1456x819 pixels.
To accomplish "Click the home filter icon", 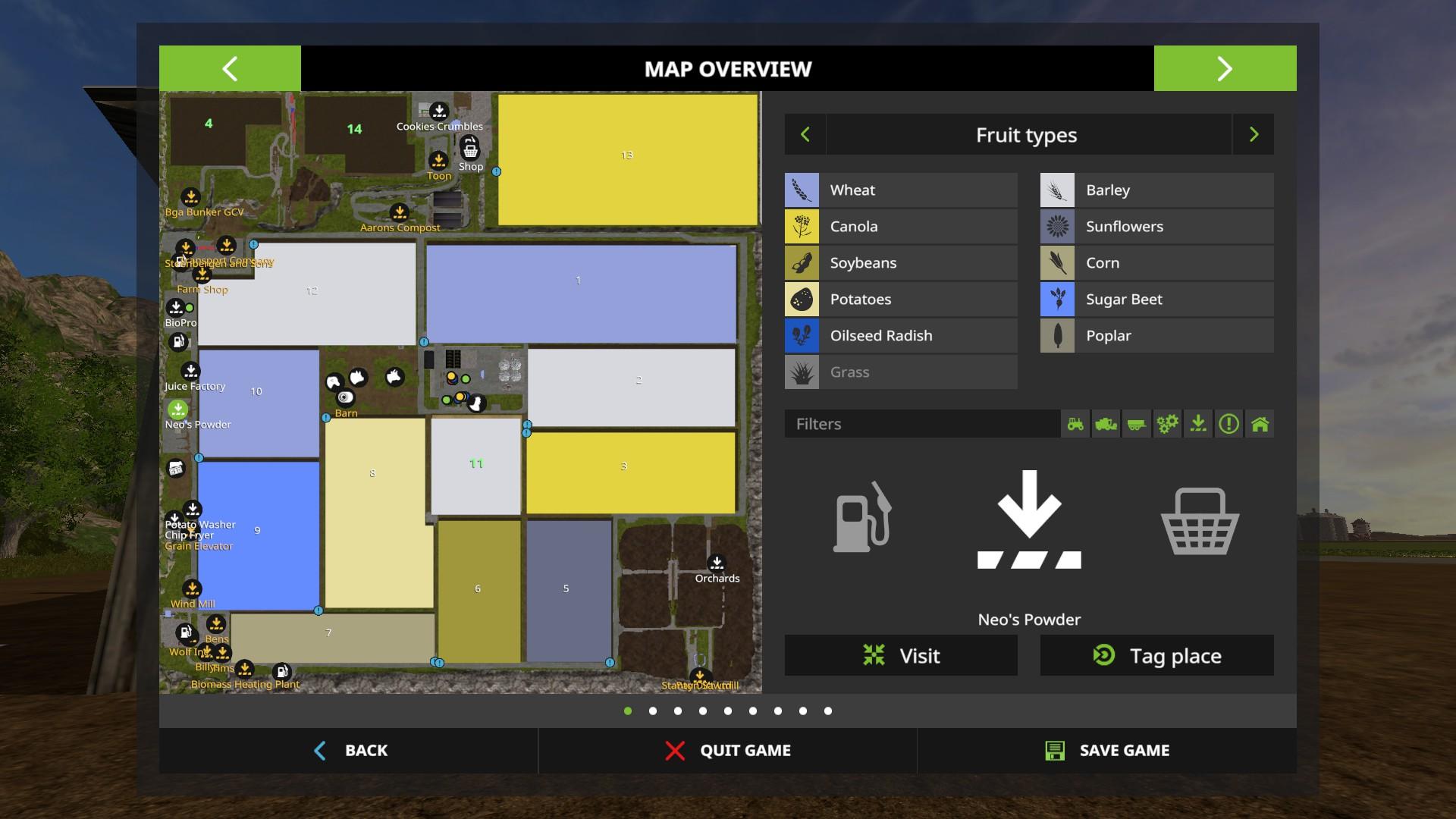I will tap(1260, 424).
